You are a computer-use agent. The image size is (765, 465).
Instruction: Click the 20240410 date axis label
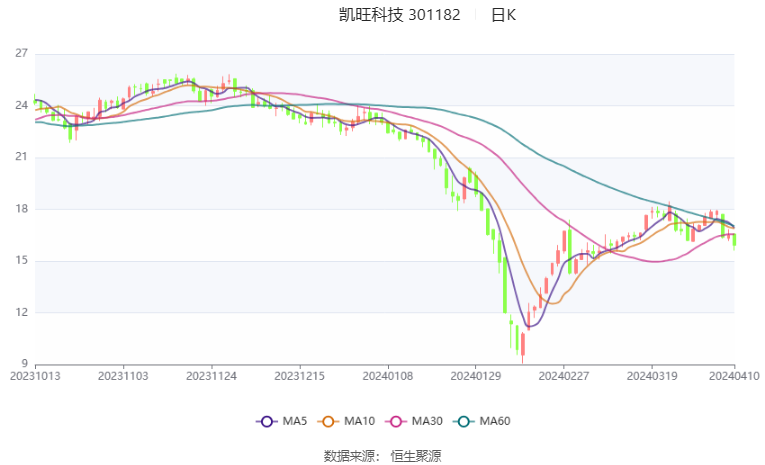(x=734, y=377)
